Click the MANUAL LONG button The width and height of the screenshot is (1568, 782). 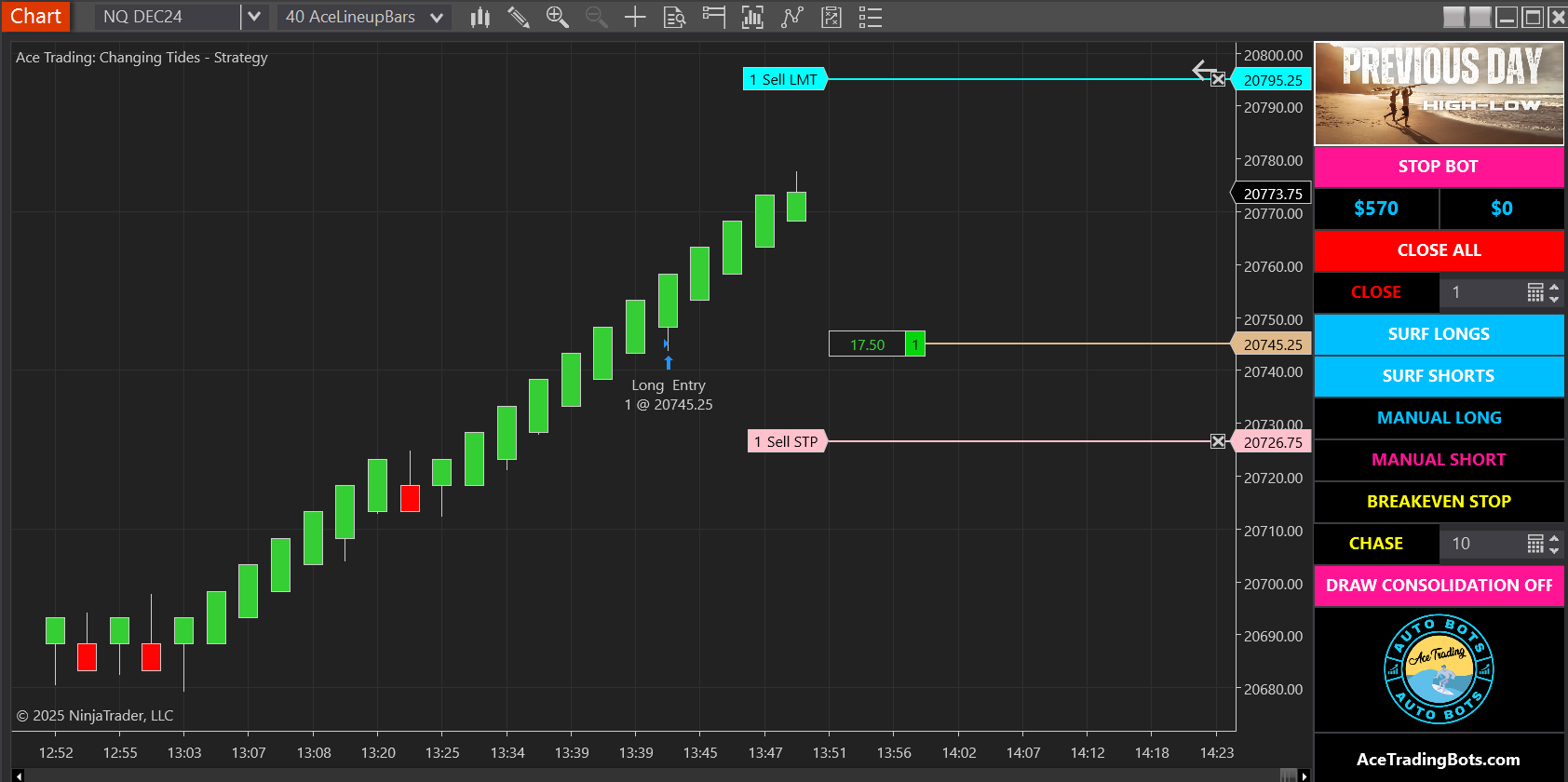pos(1439,418)
